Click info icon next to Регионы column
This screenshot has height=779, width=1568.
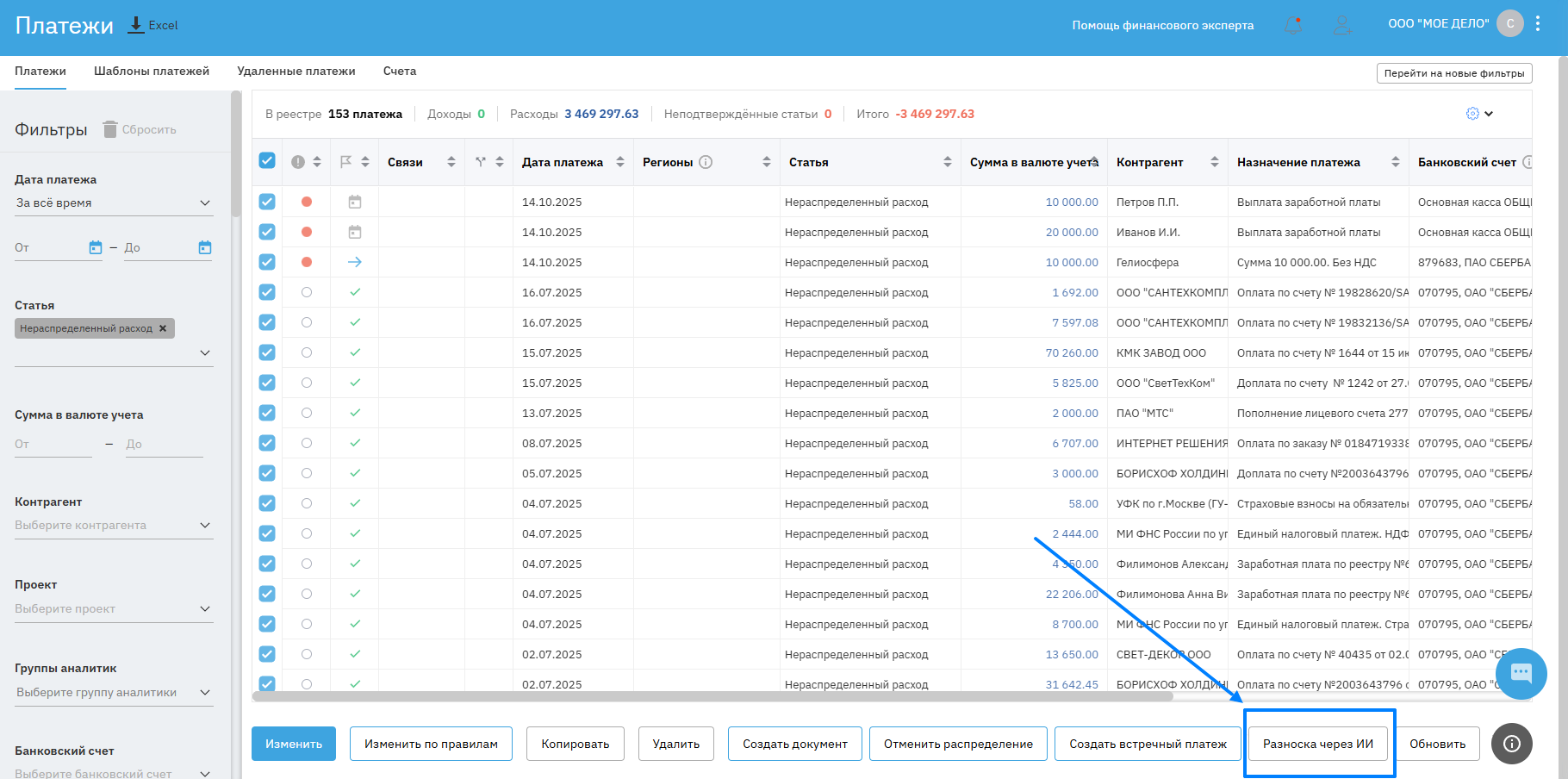pyautogui.click(x=706, y=162)
